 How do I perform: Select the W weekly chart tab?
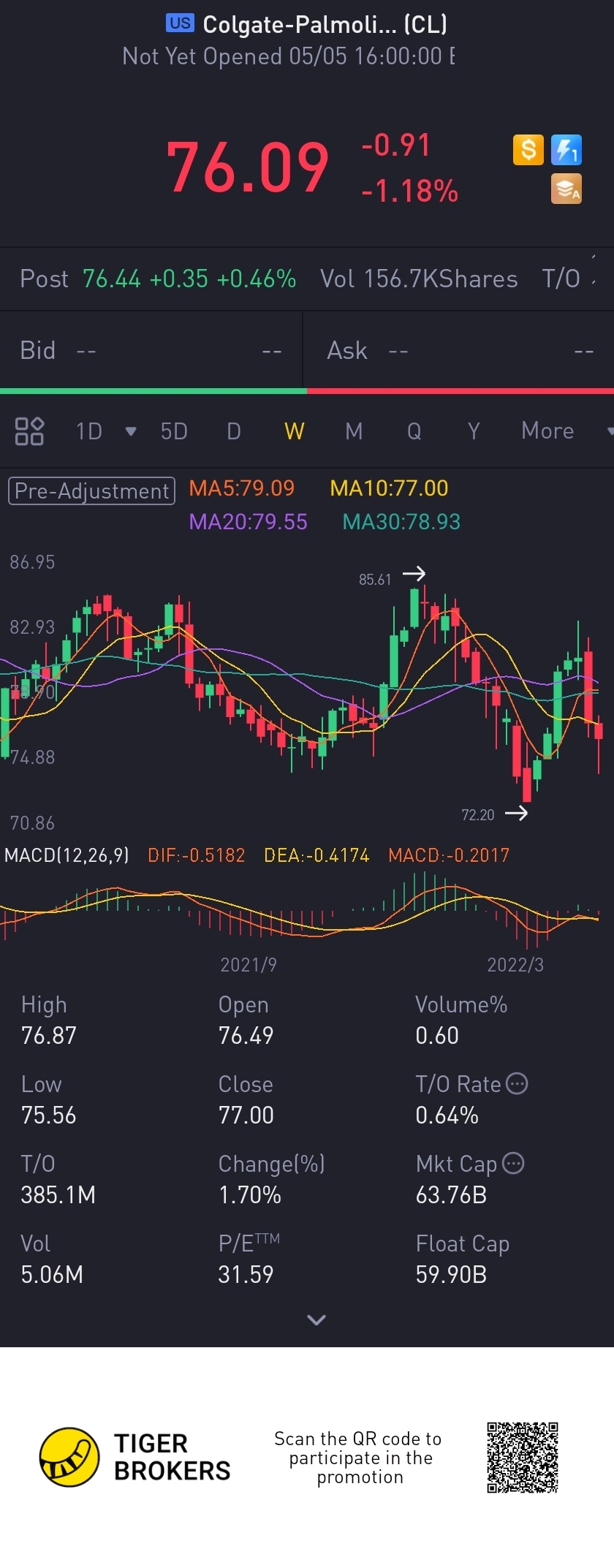295,431
